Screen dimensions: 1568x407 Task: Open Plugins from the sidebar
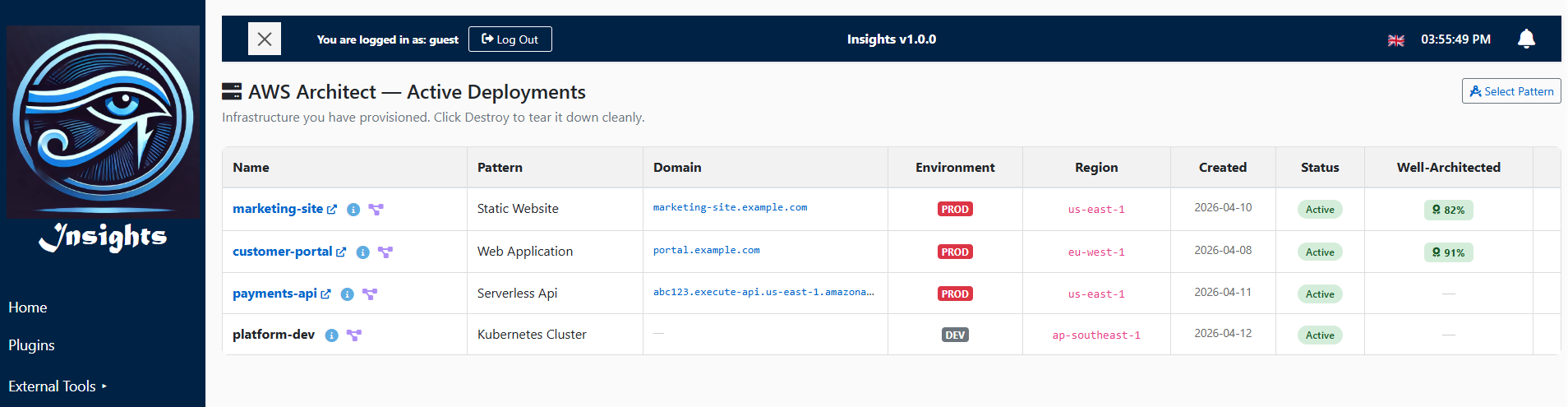click(31, 345)
